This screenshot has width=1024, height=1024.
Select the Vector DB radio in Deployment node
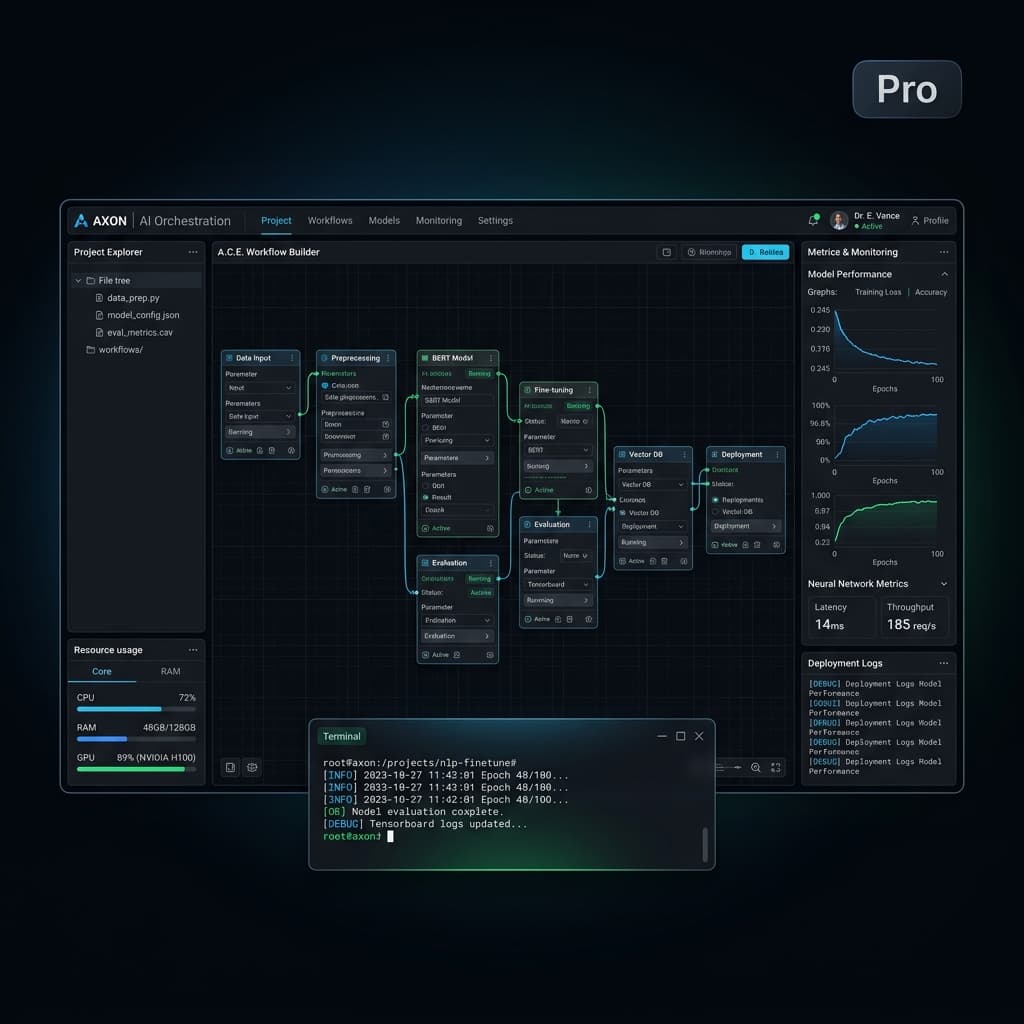click(716, 511)
